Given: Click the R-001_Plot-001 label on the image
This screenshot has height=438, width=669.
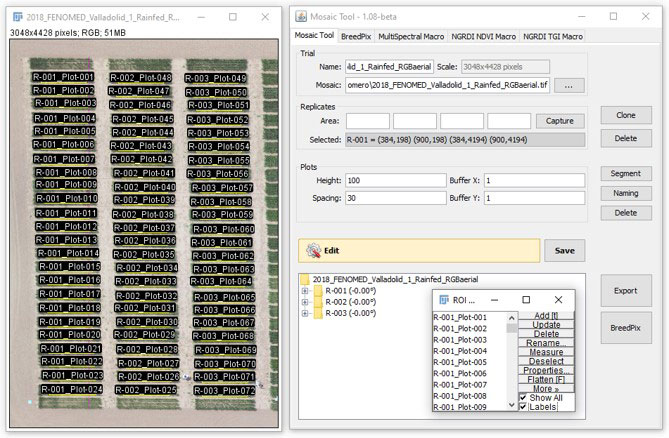Looking at the screenshot, I should (x=63, y=77).
